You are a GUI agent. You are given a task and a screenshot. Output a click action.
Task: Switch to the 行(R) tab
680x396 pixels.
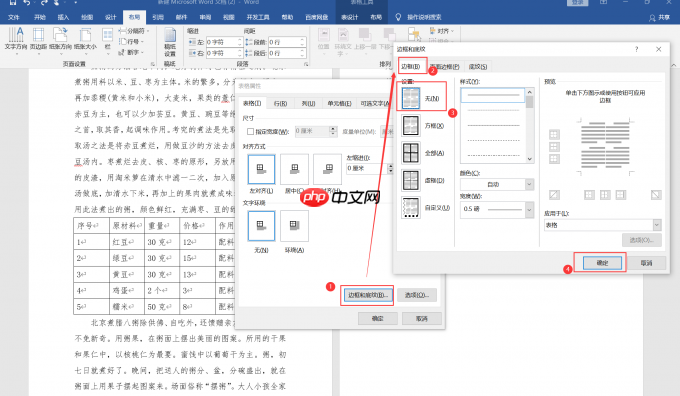pos(281,103)
